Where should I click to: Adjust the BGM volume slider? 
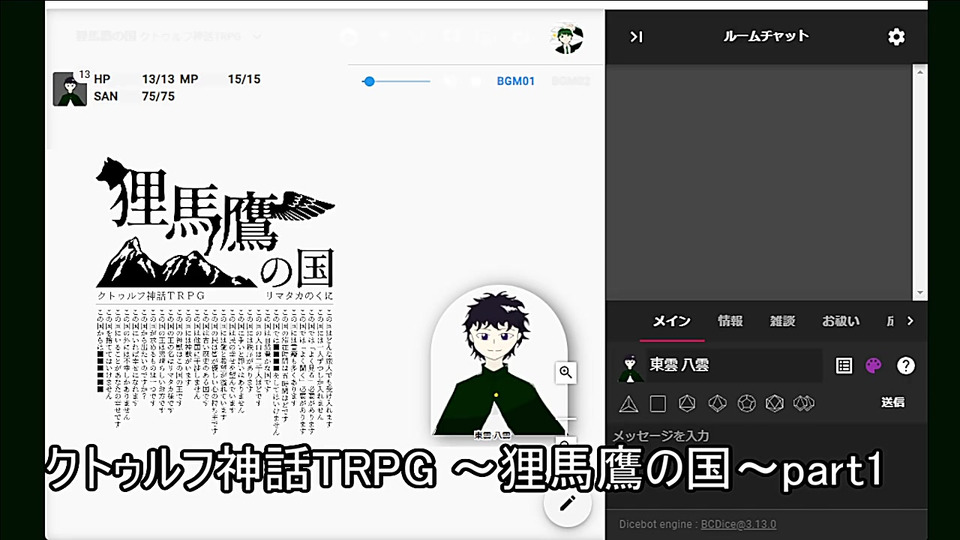(396, 81)
